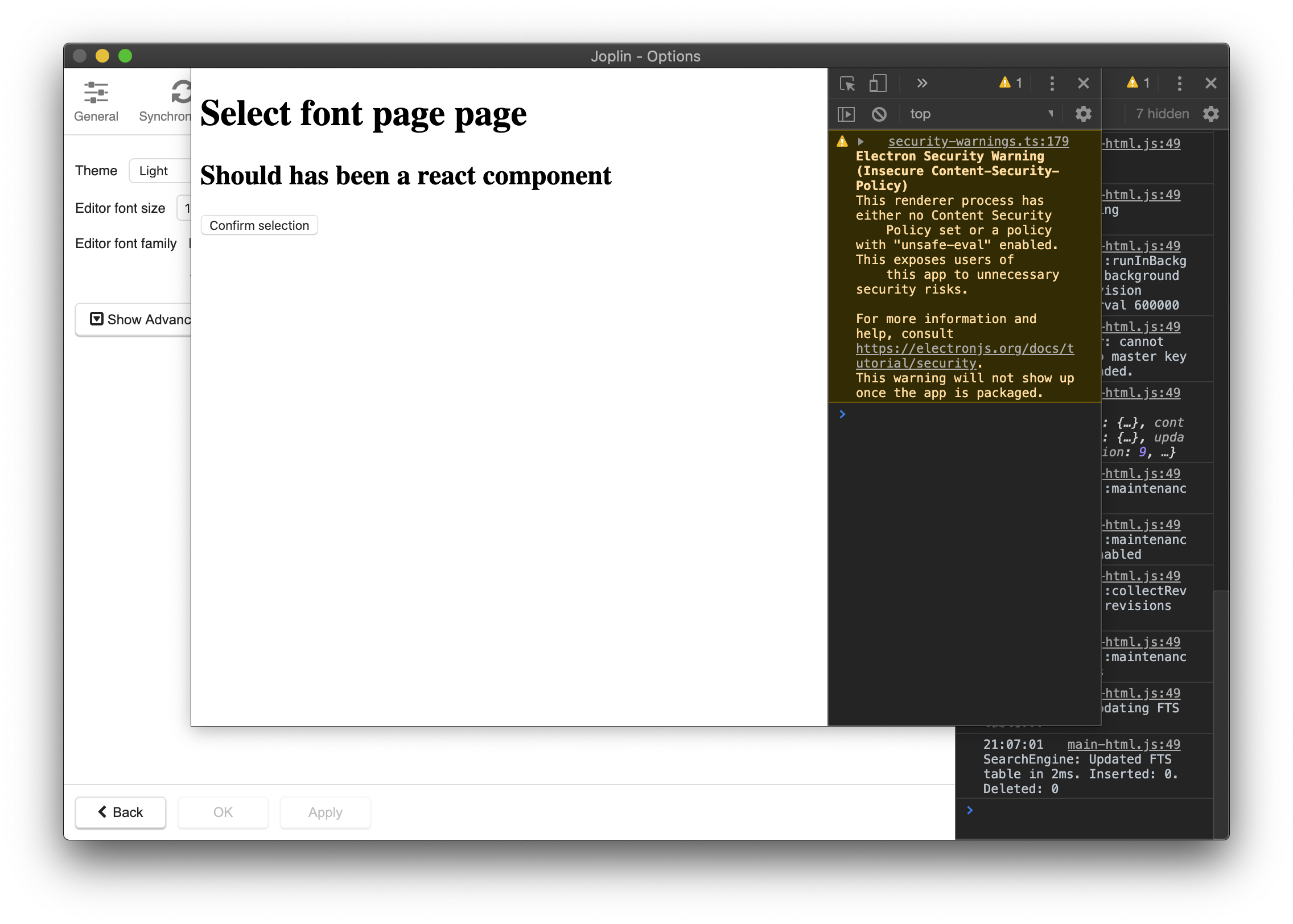Open the three-dot DevTools menu
Screen dimensions: 1293x924
(1052, 83)
